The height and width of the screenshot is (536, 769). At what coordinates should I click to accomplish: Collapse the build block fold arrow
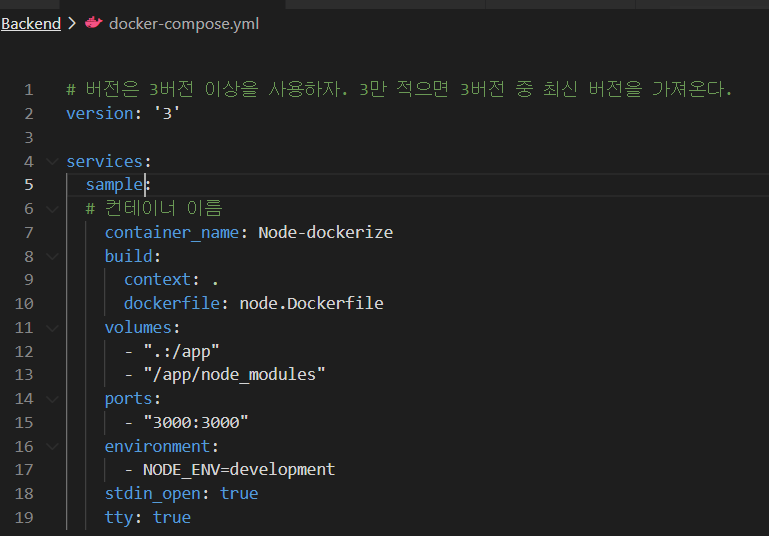(52, 256)
